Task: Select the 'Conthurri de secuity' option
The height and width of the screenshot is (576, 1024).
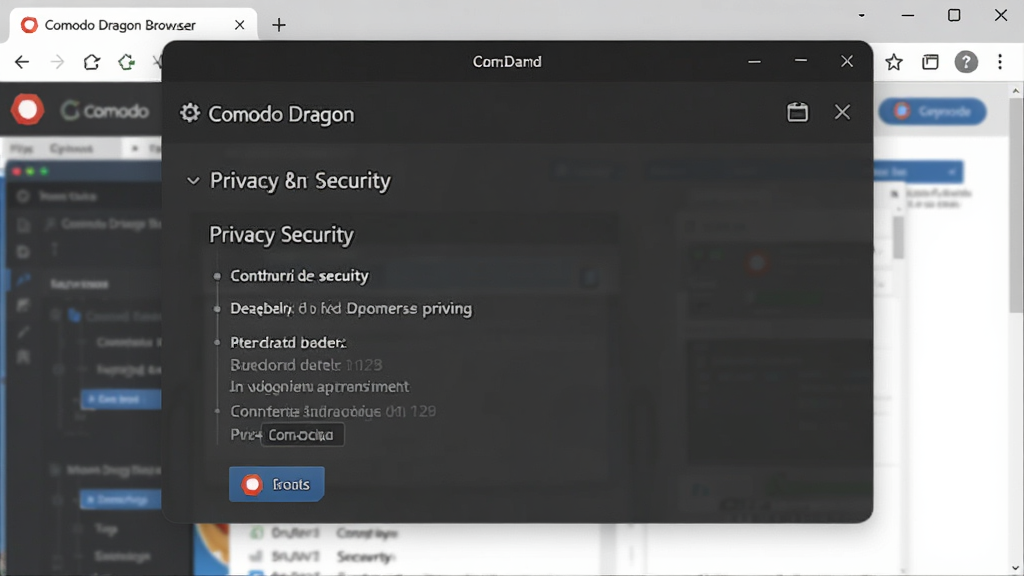Action: click(x=299, y=276)
